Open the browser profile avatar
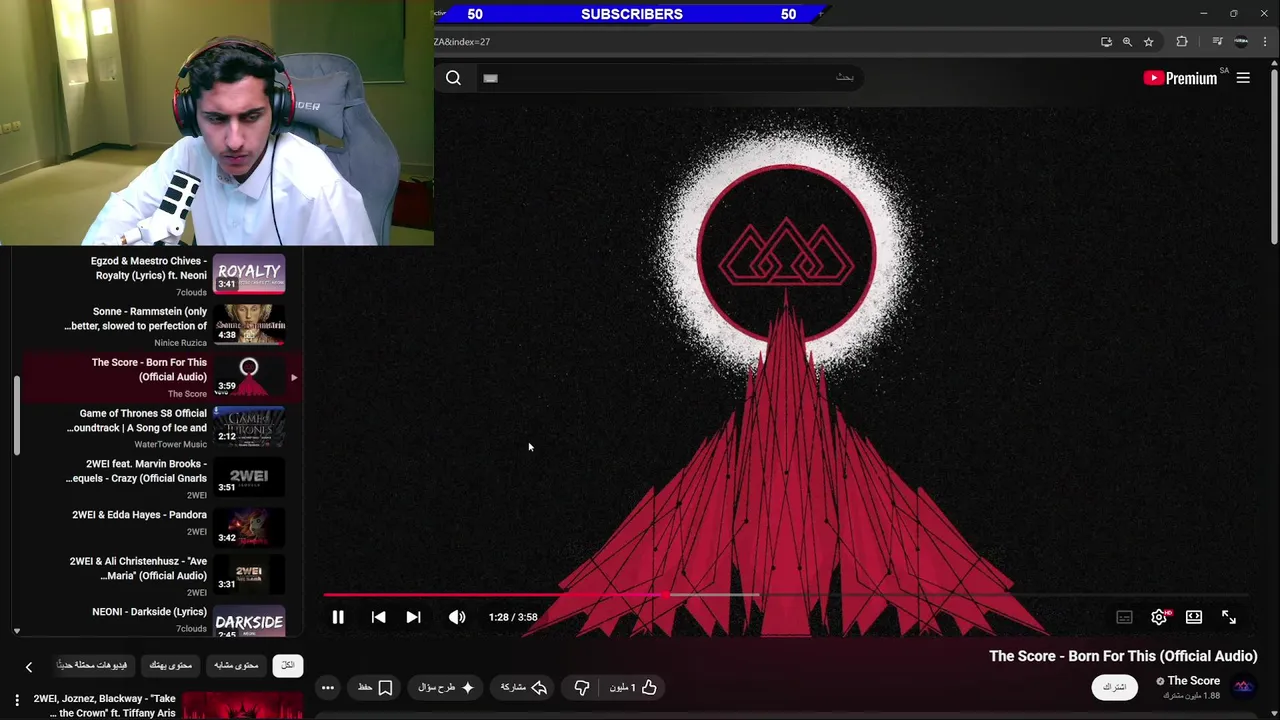This screenshot has width=1280, height=720. 1241,42
